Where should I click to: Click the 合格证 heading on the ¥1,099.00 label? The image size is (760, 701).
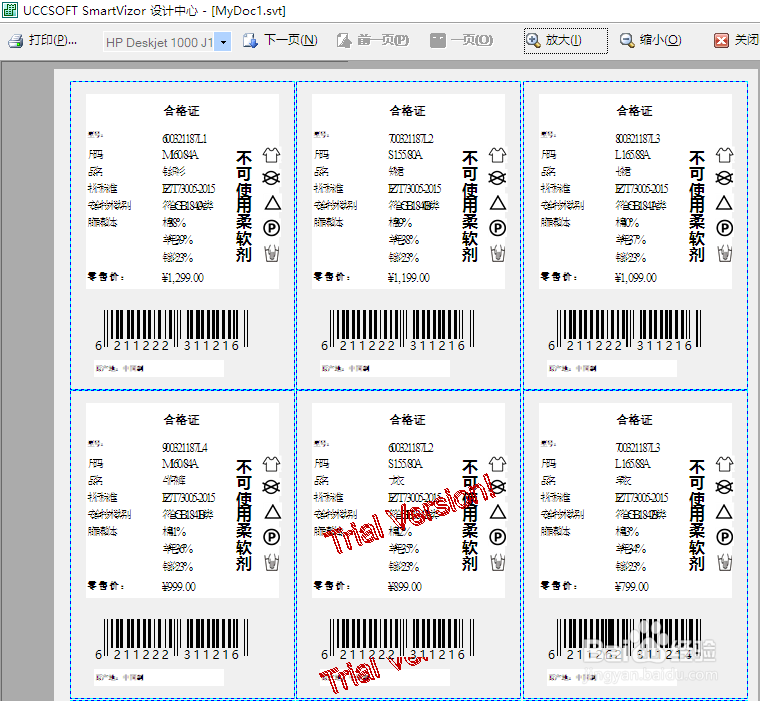click(x=634, y=111)
